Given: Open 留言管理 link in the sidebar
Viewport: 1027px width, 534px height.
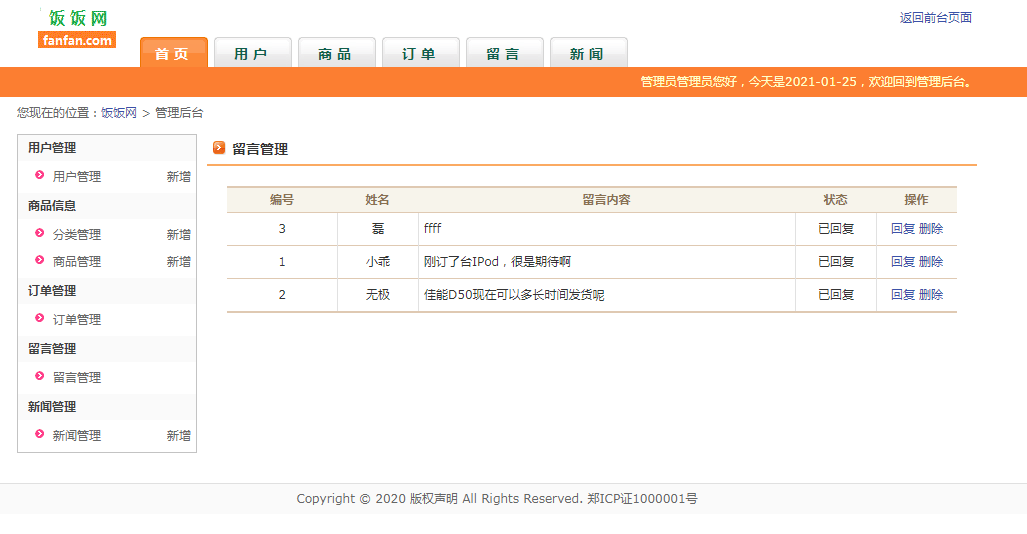Looking at the screenshot, I should click(x=77, y=377).
